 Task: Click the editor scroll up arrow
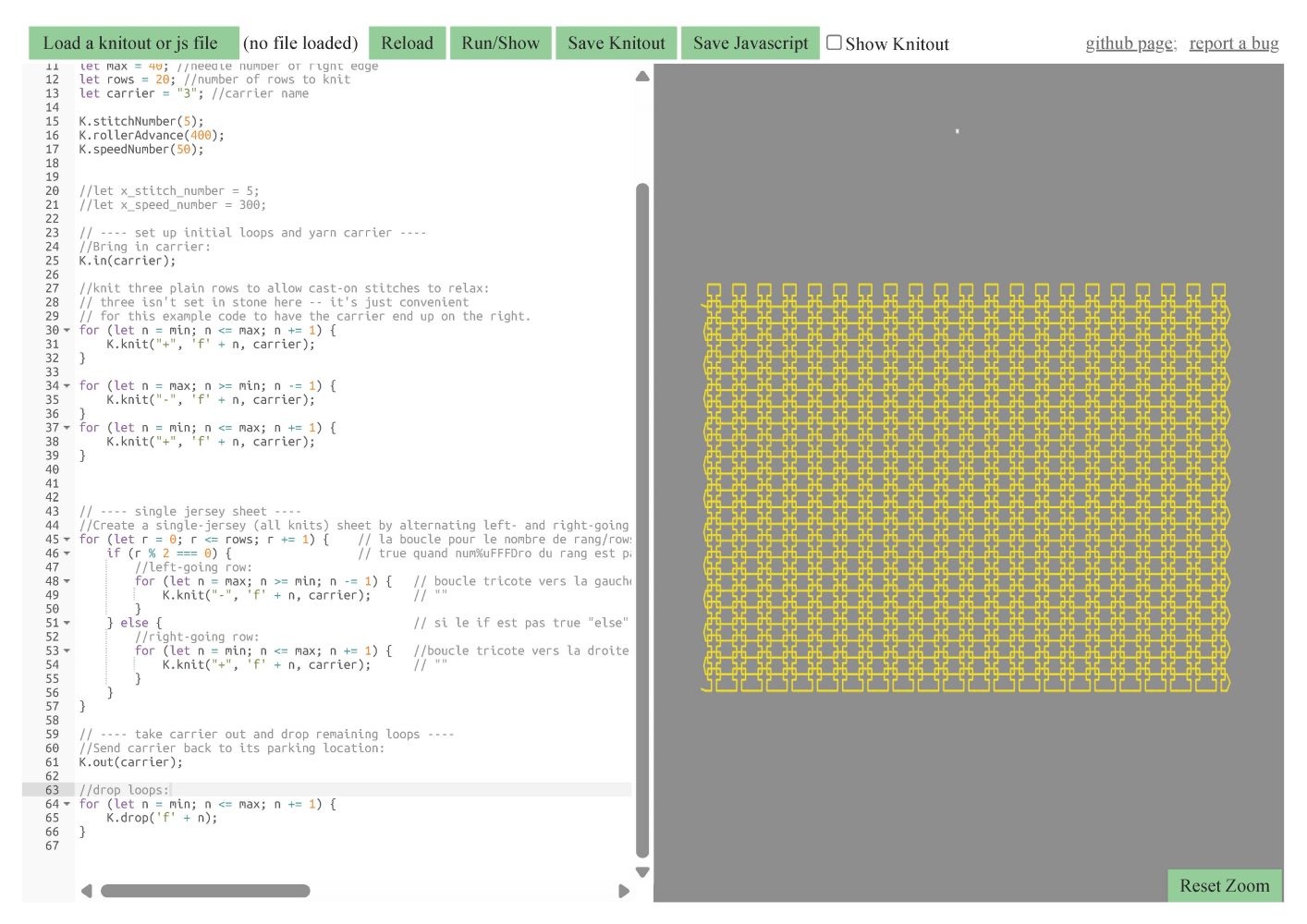pos(642,77)
